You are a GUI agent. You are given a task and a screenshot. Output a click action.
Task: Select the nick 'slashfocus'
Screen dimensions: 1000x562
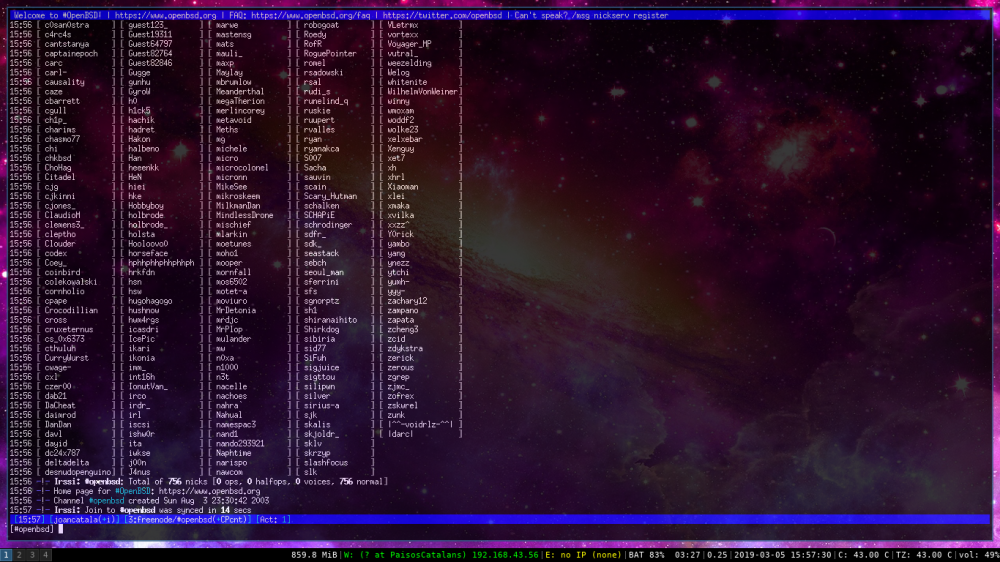(326, 462)
